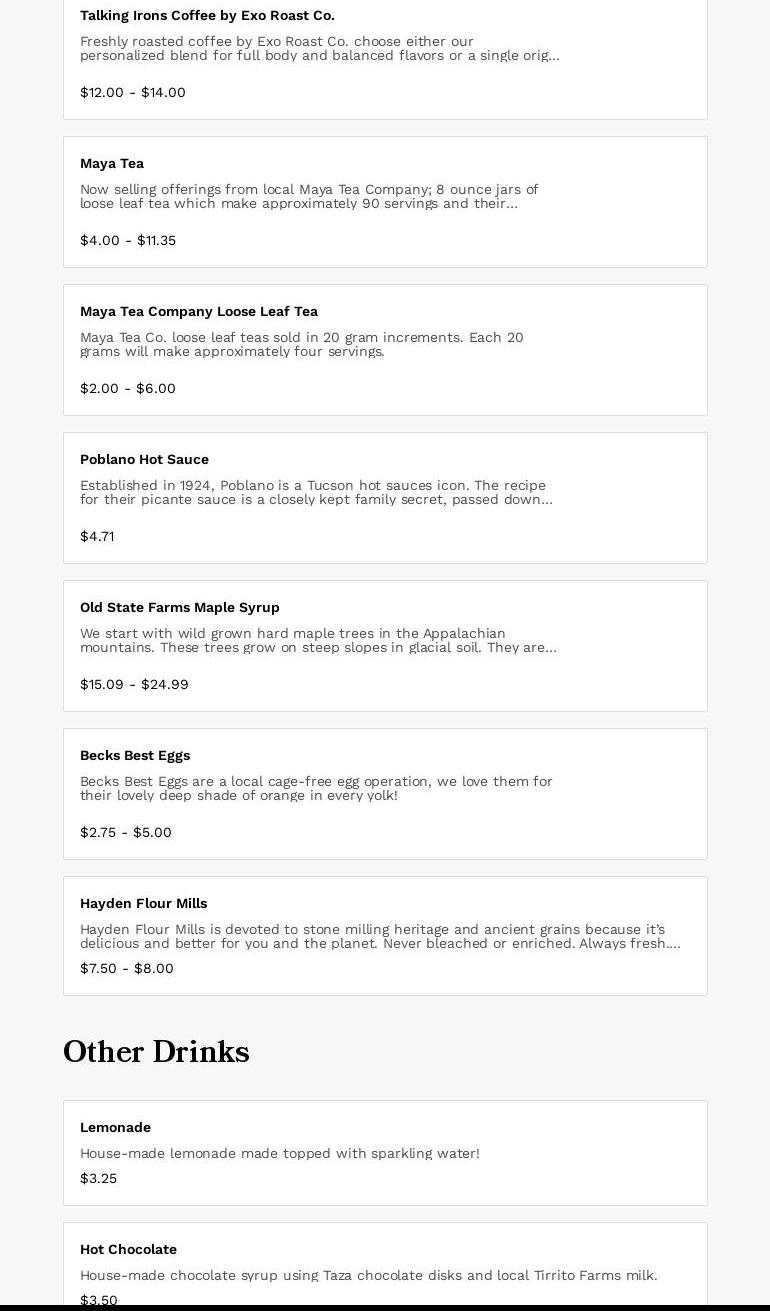Image resolution: width=770 pixels, height=1311 pixels.
Task: Click the $15.09 - $24.99 price range
Action: [x=134, y=685]
